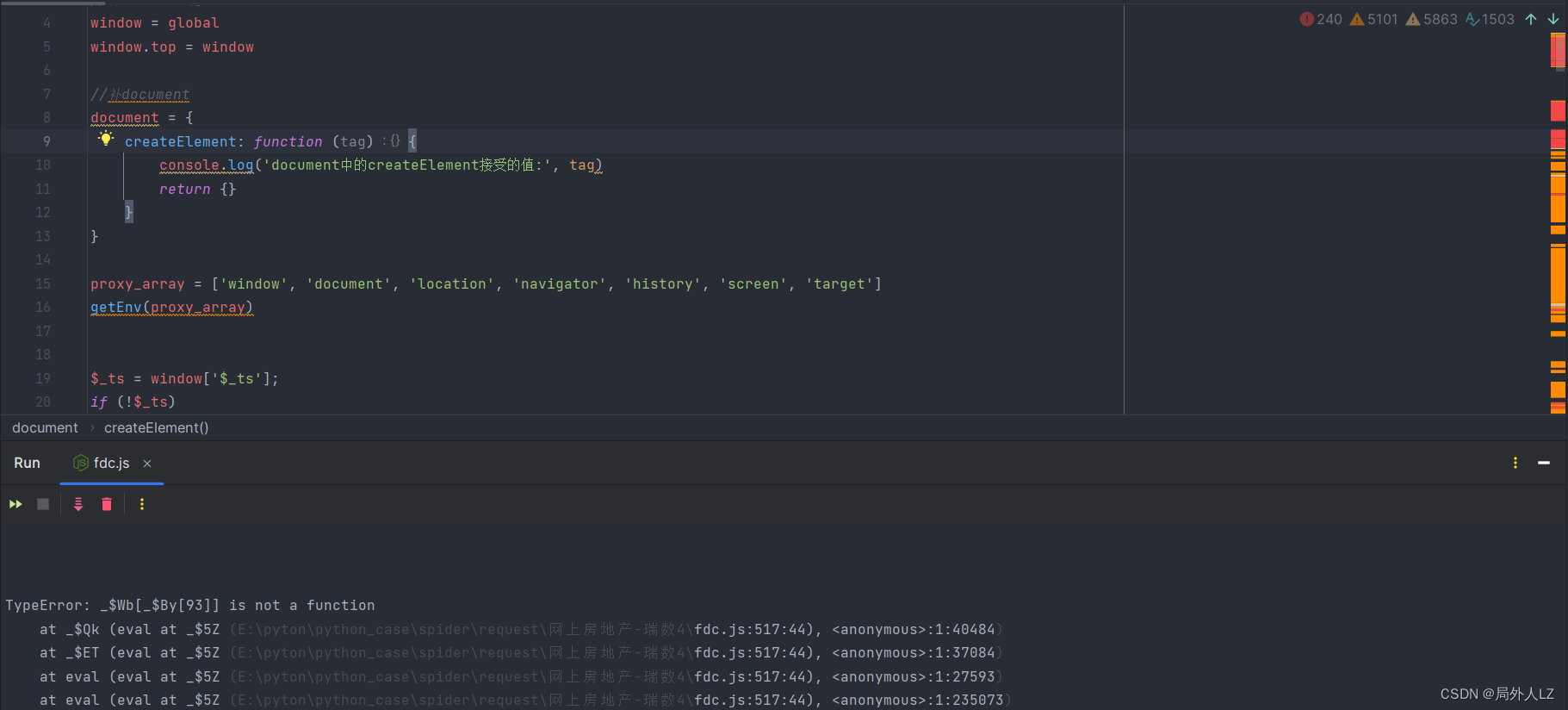Click createElement() breadcrumb item
This screenshot has height=710, width=1568.
pyautogui.click(x=156, y=427)
